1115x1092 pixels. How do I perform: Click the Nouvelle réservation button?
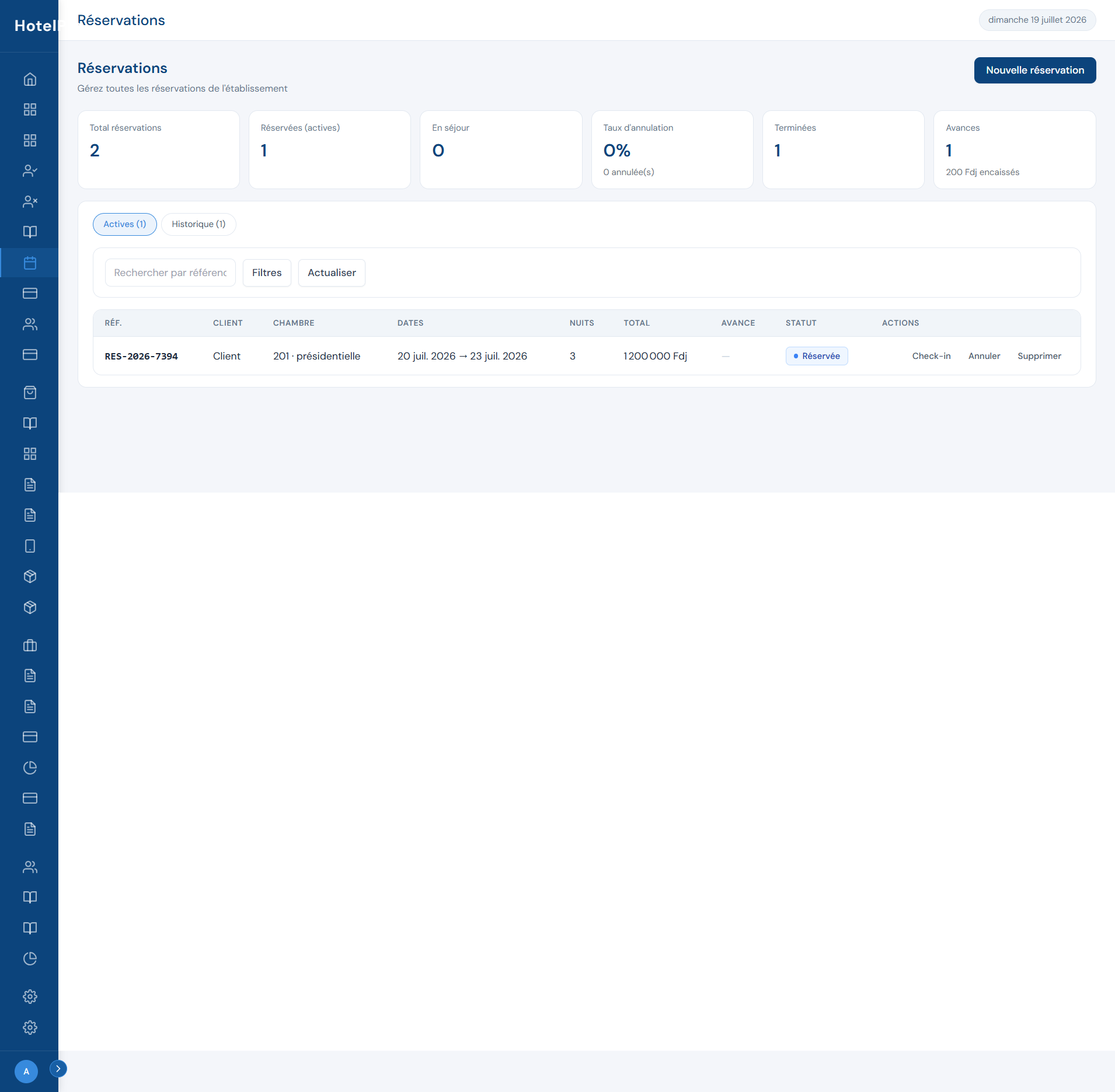tap(1035, 70)
